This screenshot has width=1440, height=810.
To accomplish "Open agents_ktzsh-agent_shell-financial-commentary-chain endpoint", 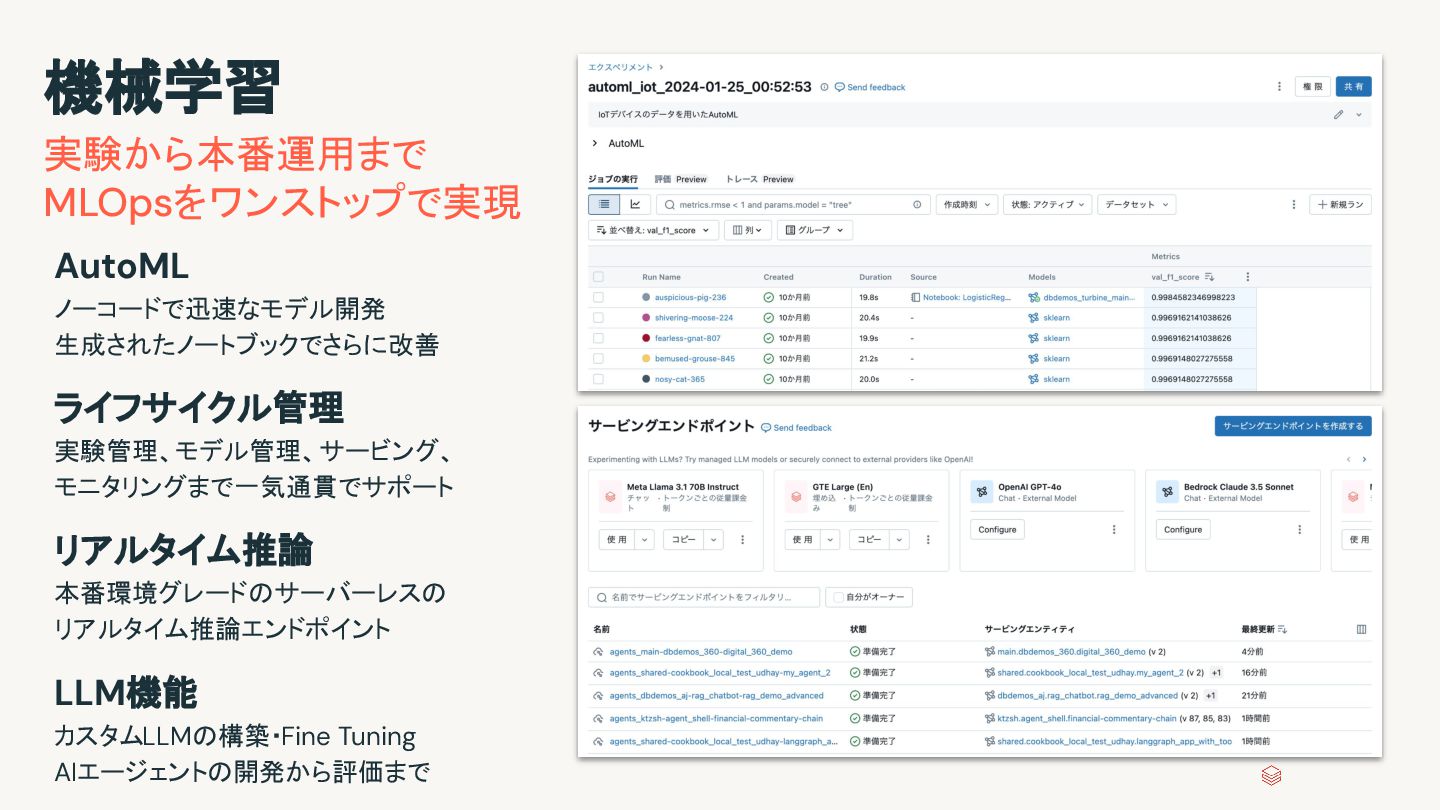I will (x=716, y=718).
